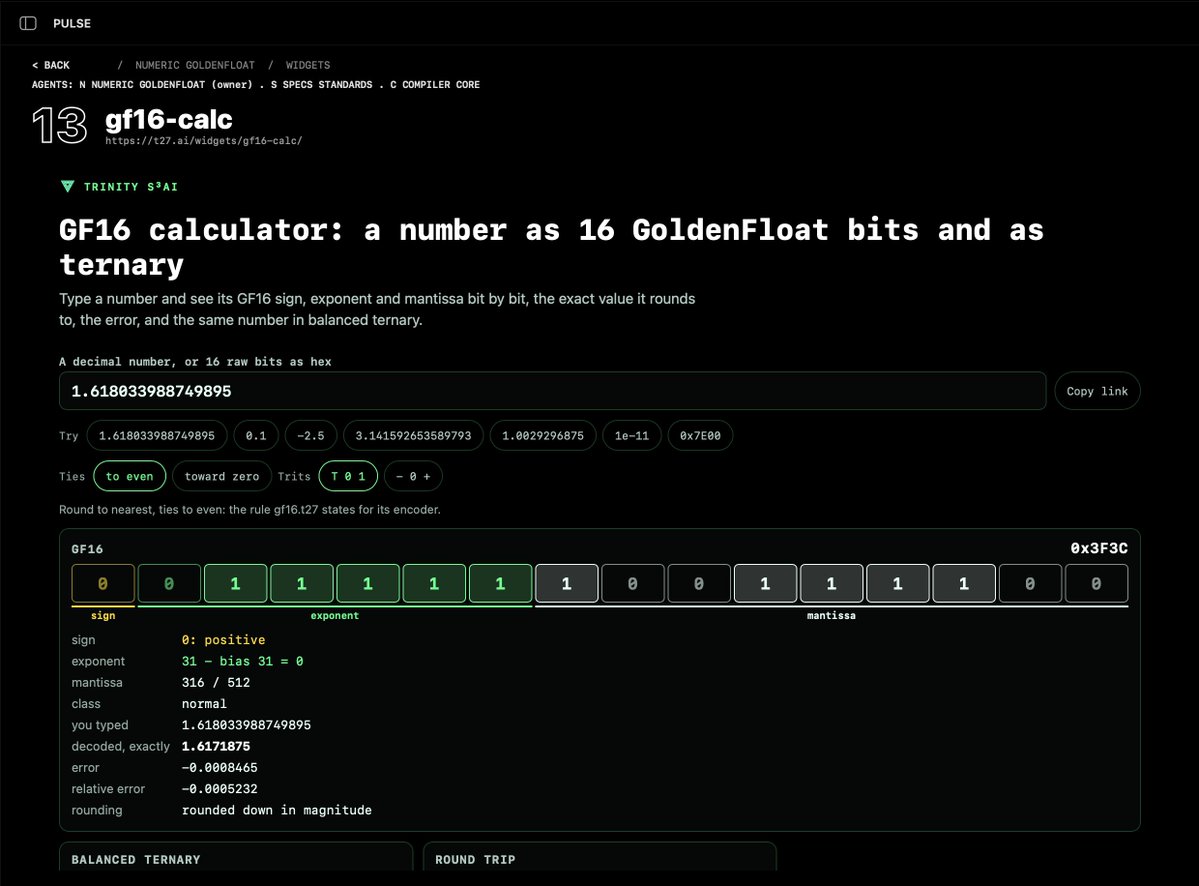1199x886 pixels.
Task: Open the t27.ai gf16-calc URL link
Action: tap(203, 141)
